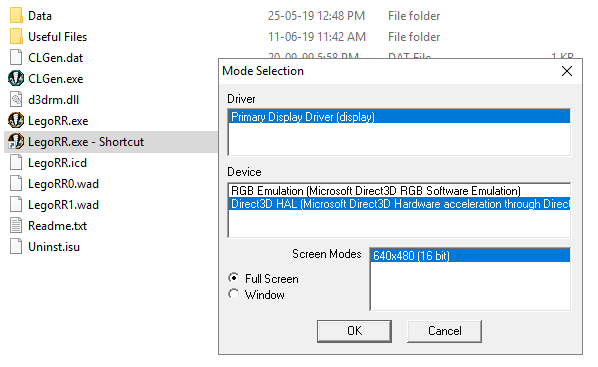Click the Uninst.isu file icon
This screenshot has height=367, width=598.
[x=16, y=246]
